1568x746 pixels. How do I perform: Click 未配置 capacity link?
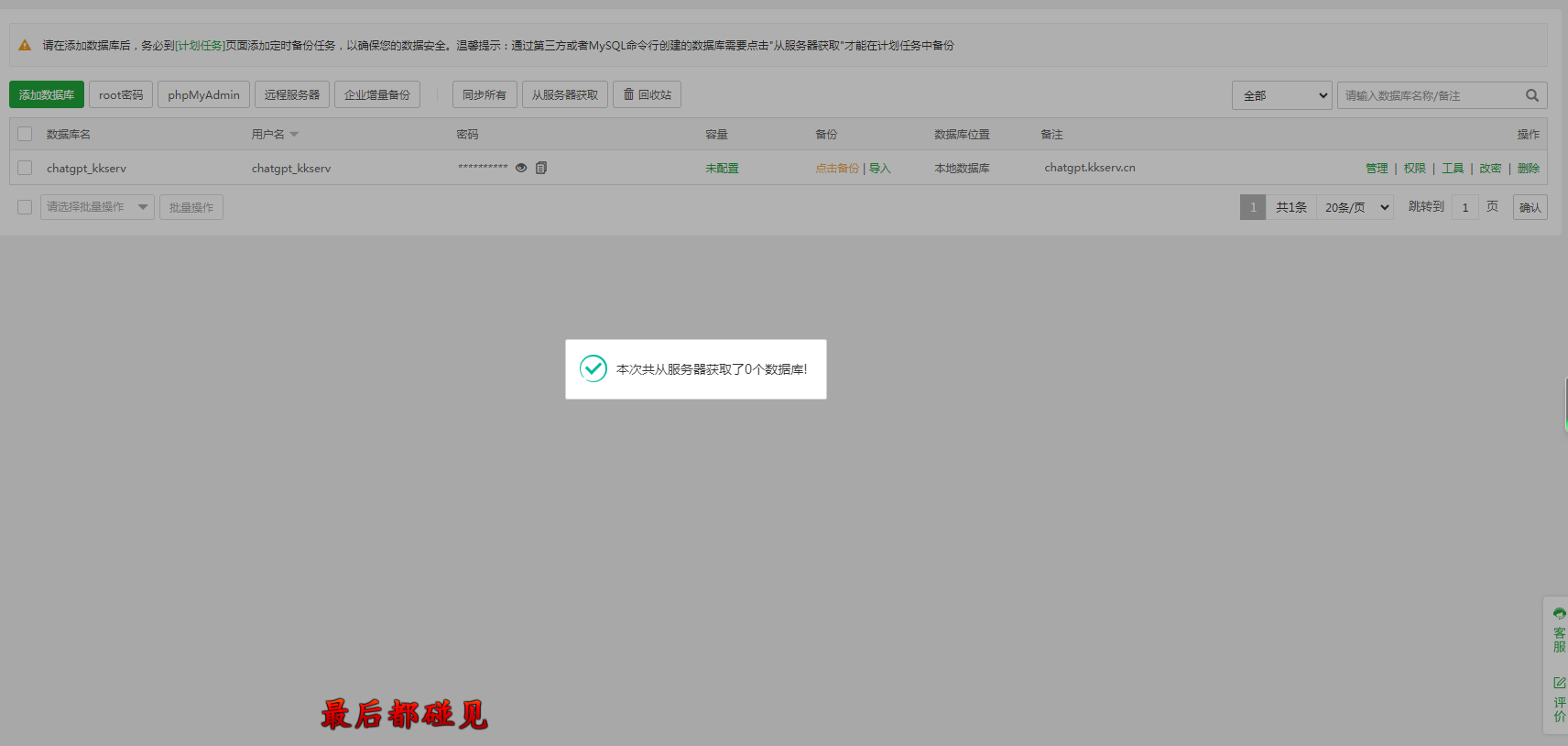pyautogui.click(x=722, y=169)
